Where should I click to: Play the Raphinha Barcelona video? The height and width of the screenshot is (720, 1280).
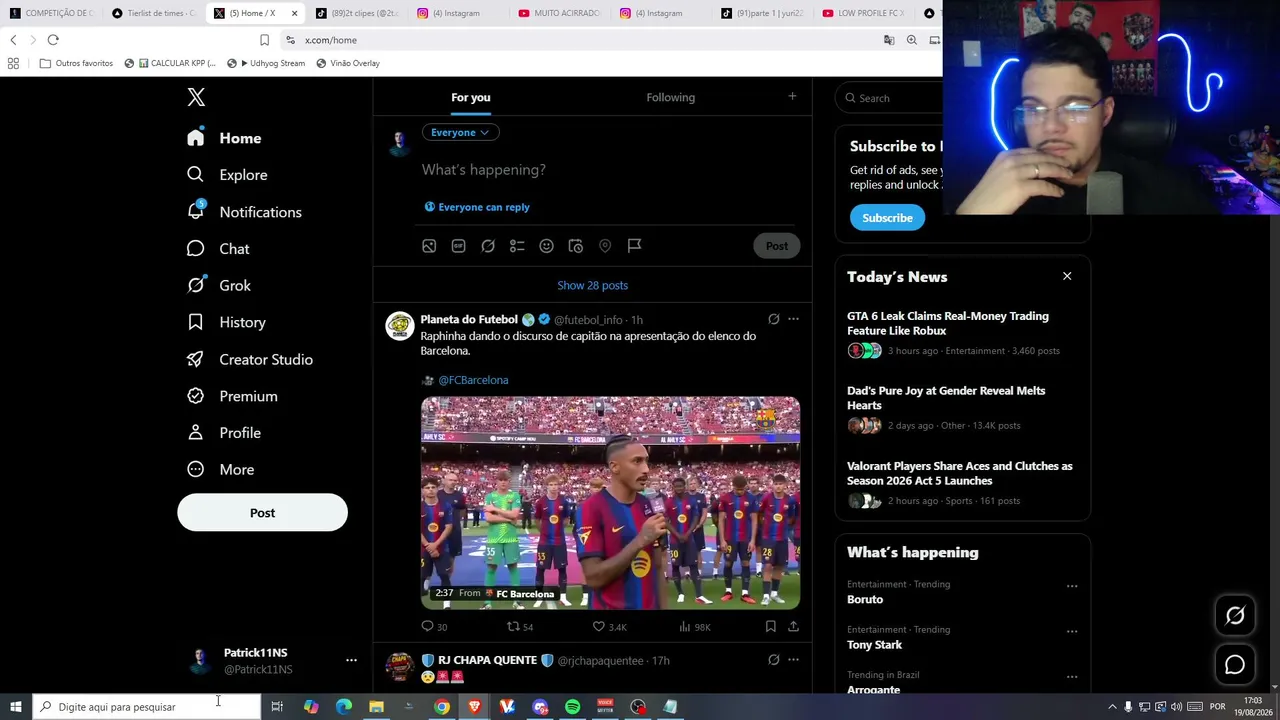(x=610, y=503)
